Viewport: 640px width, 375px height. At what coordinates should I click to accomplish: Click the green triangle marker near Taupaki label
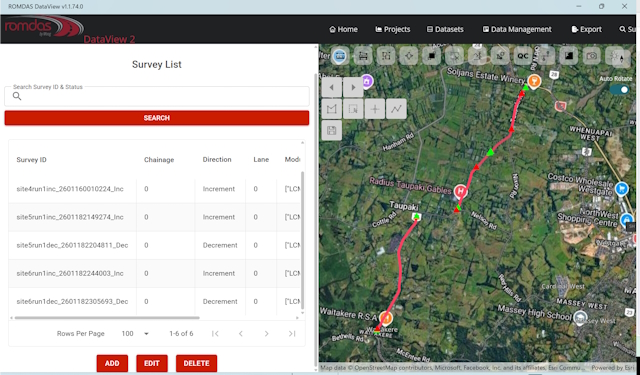click(416, 216)
